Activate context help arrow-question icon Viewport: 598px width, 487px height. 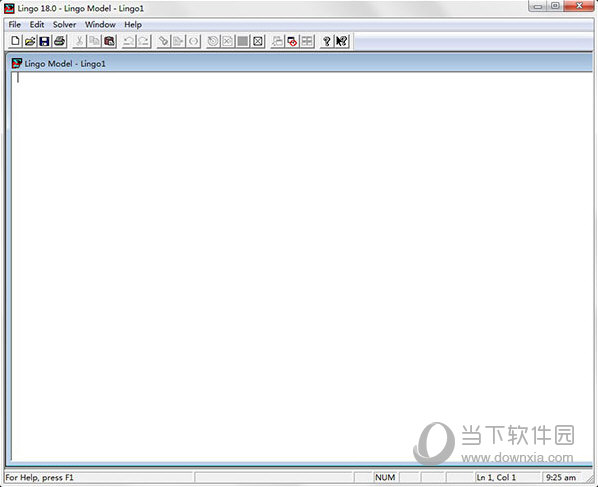click(x=342, y=41)
